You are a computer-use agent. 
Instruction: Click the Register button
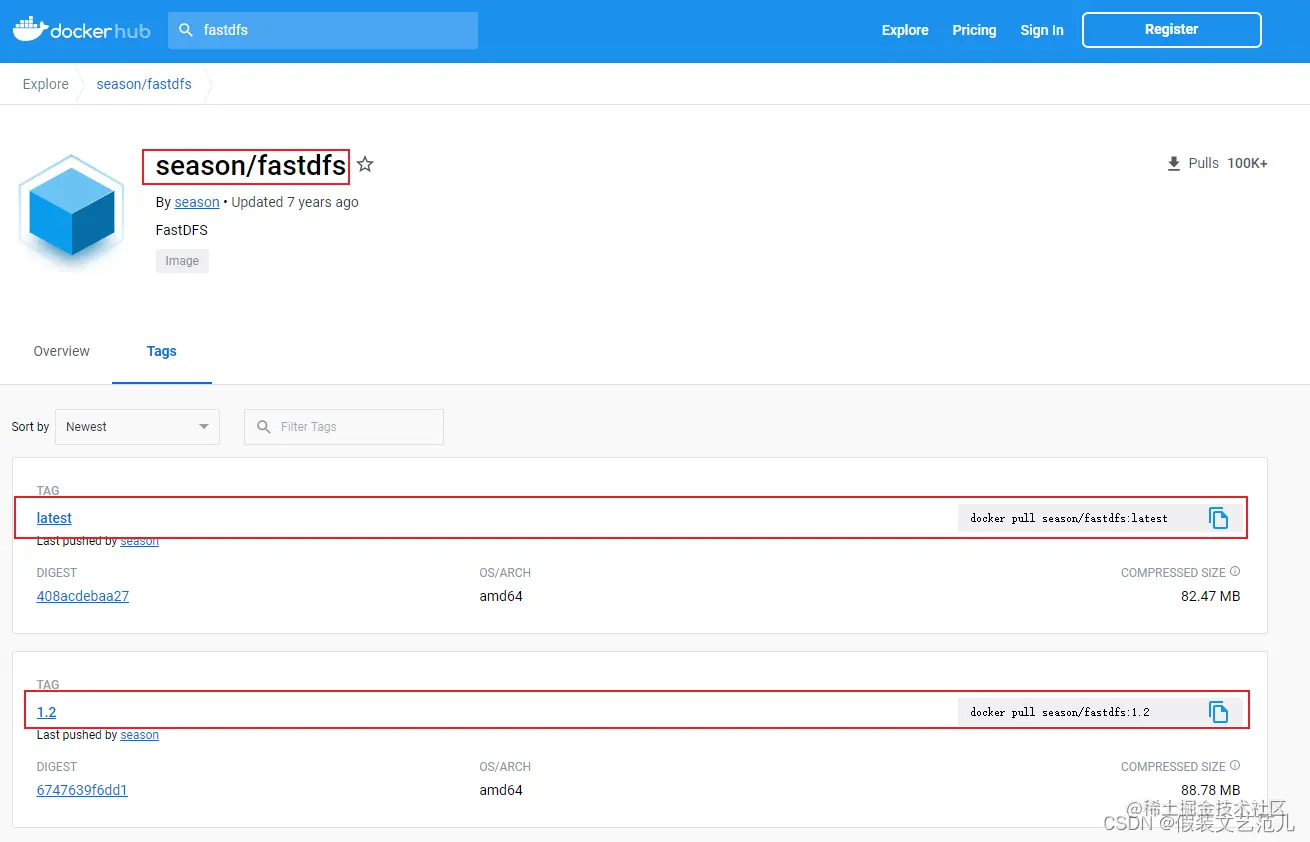tap(1171, 30)
